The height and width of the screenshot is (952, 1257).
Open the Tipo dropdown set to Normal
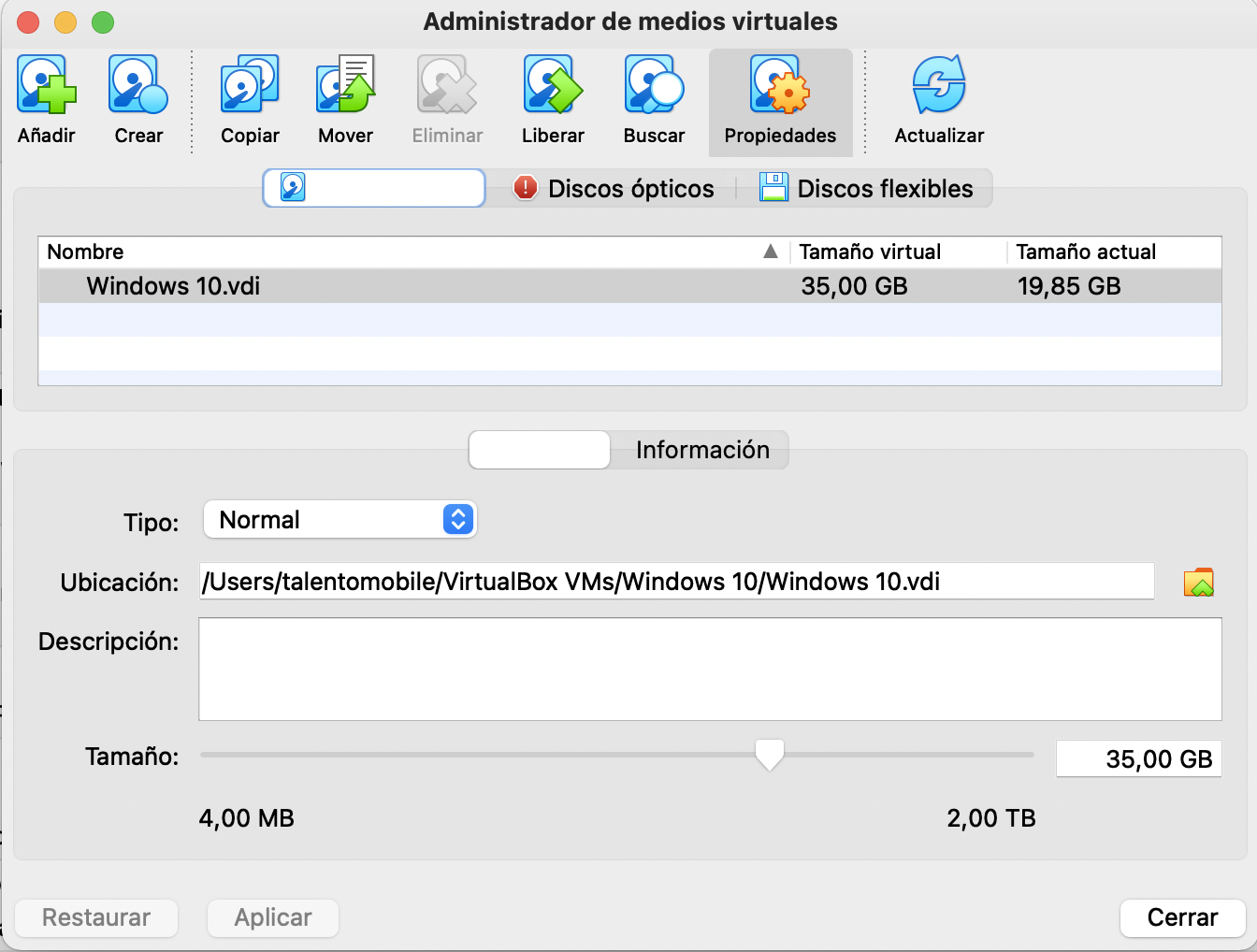(x=340, y=520)
